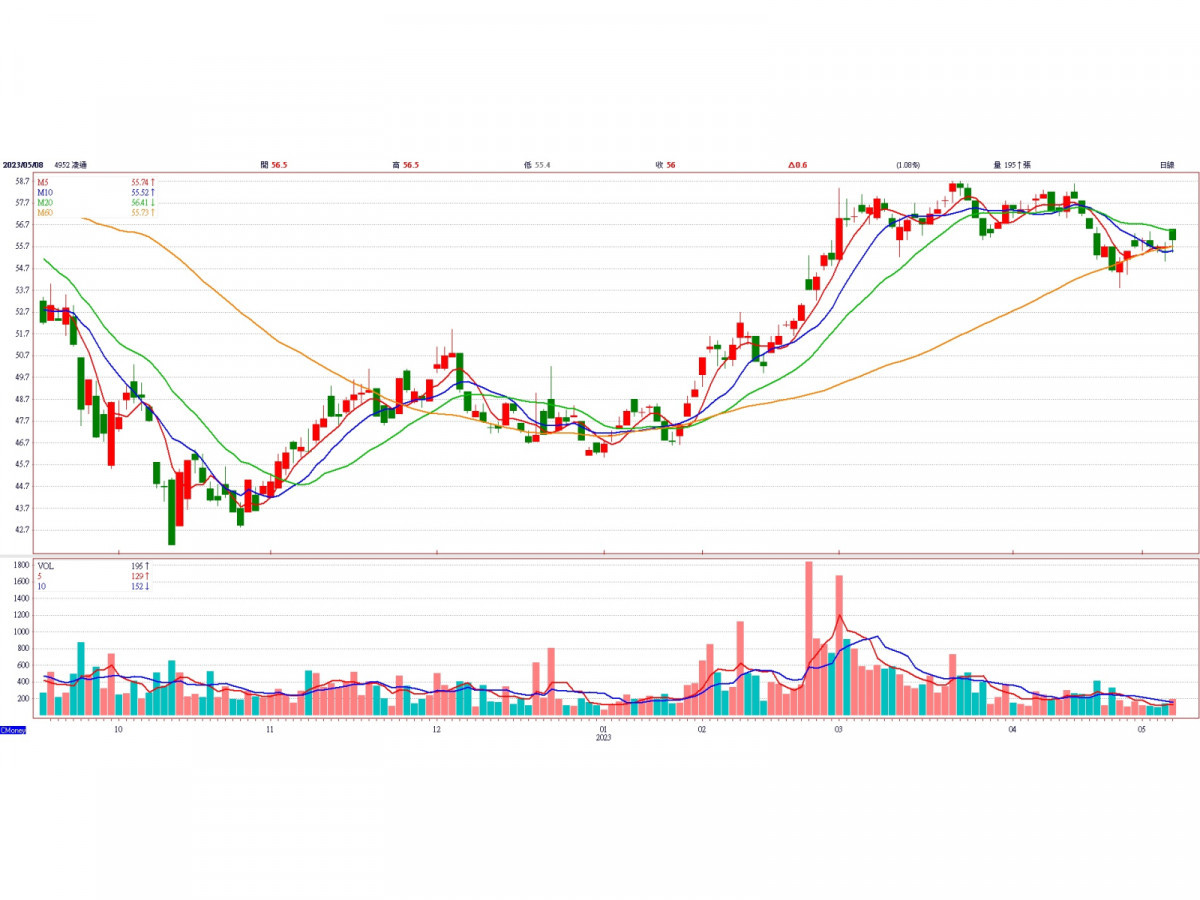Click the 03 month marker on time axis
This screenshot has height=900, width=1200.
pos(838,730)
